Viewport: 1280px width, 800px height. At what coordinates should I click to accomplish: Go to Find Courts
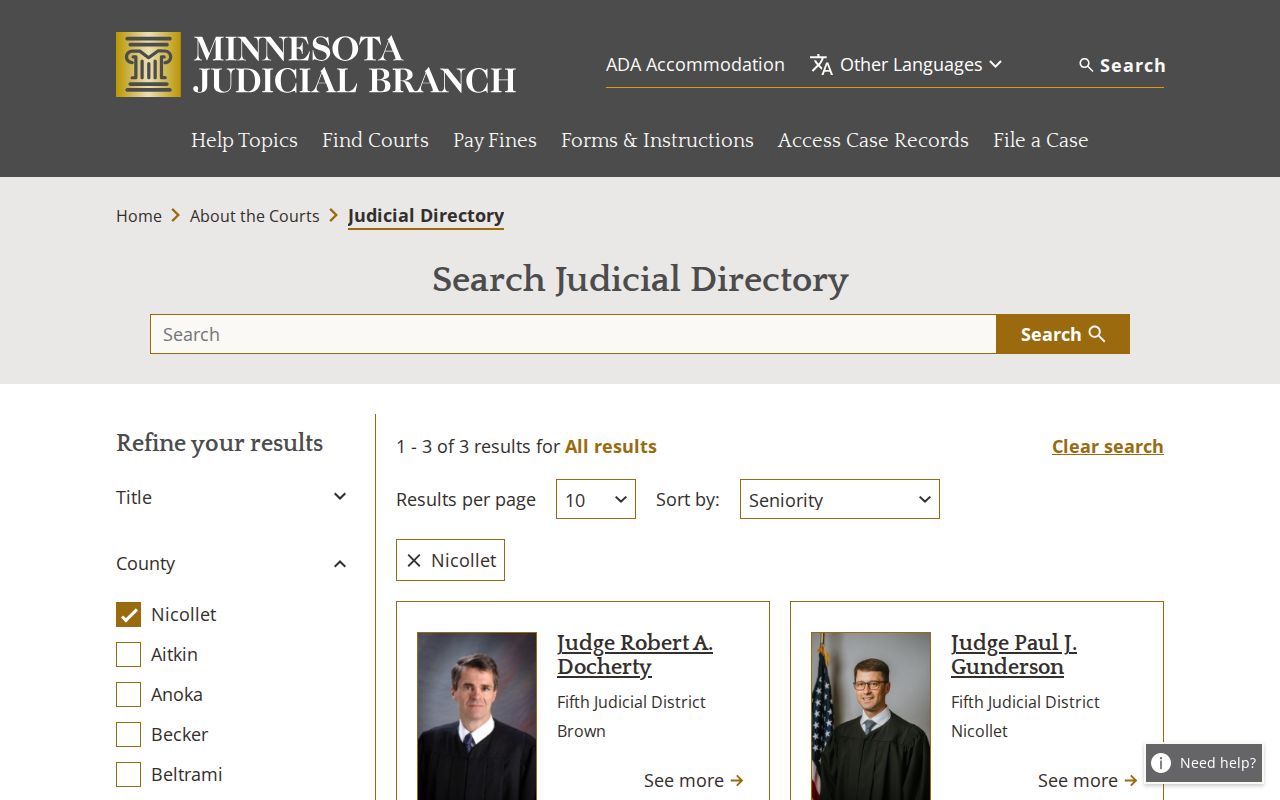375,140
